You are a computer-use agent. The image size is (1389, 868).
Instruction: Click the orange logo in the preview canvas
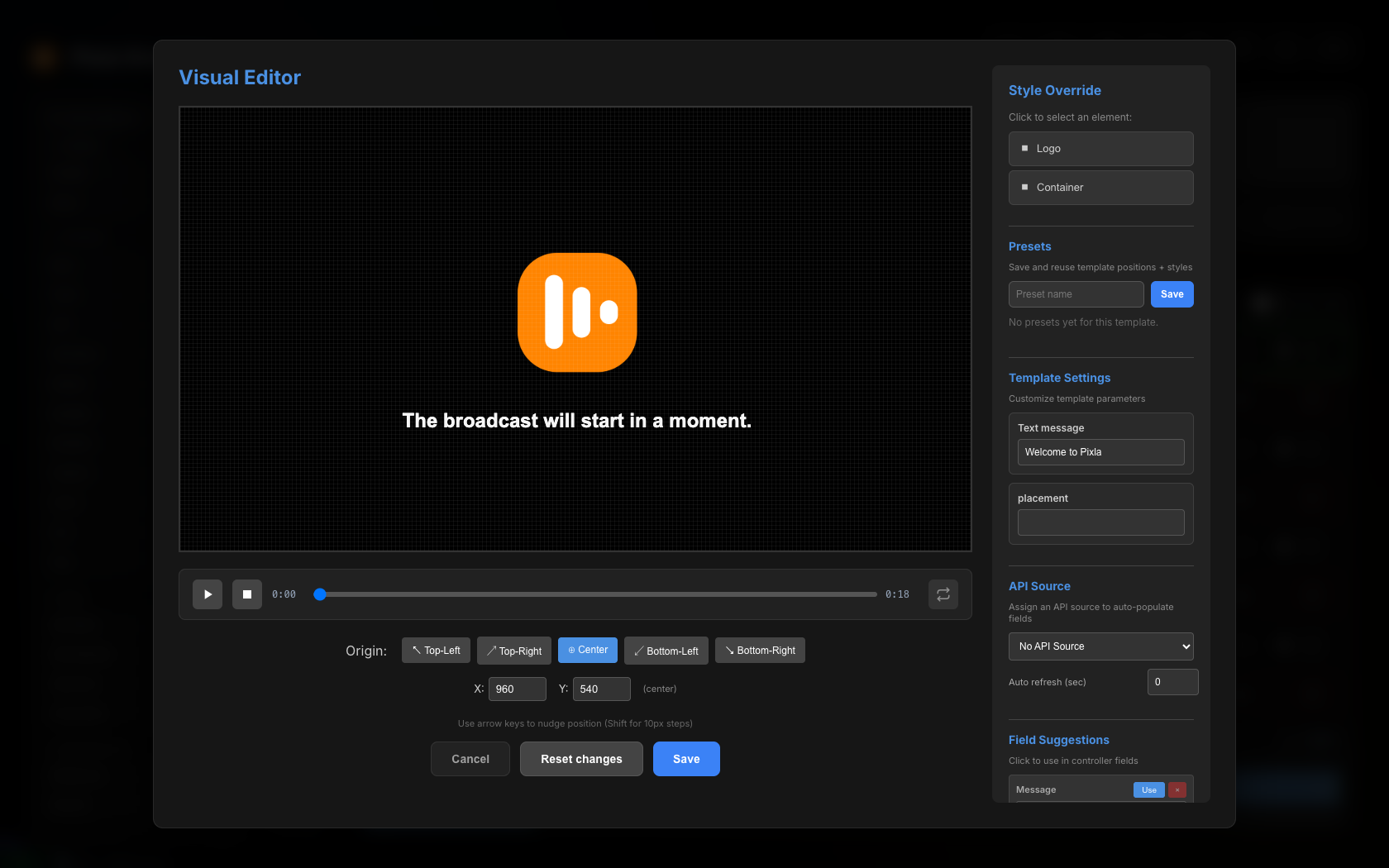coord(577,312)
